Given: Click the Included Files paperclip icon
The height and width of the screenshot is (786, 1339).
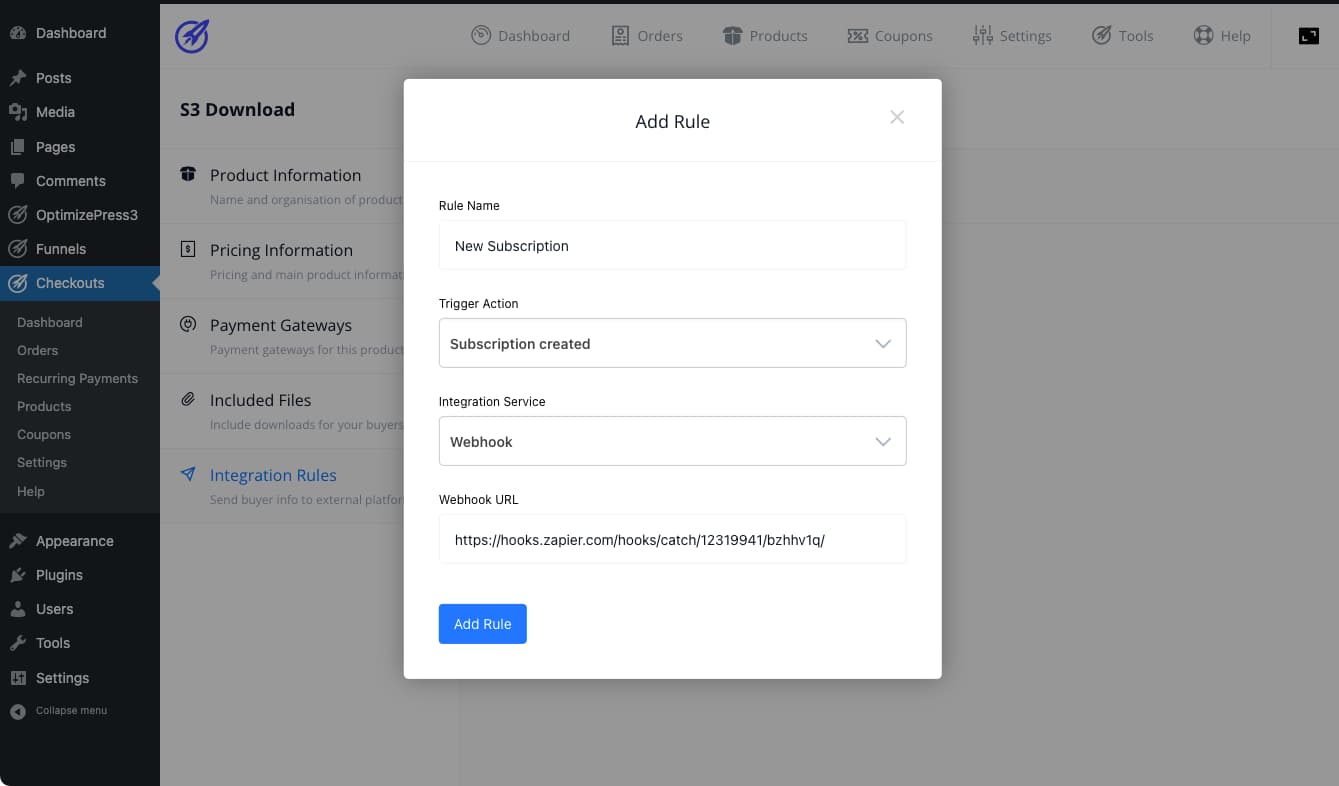Looking at the screenshot, I should (x=188, y=399).
